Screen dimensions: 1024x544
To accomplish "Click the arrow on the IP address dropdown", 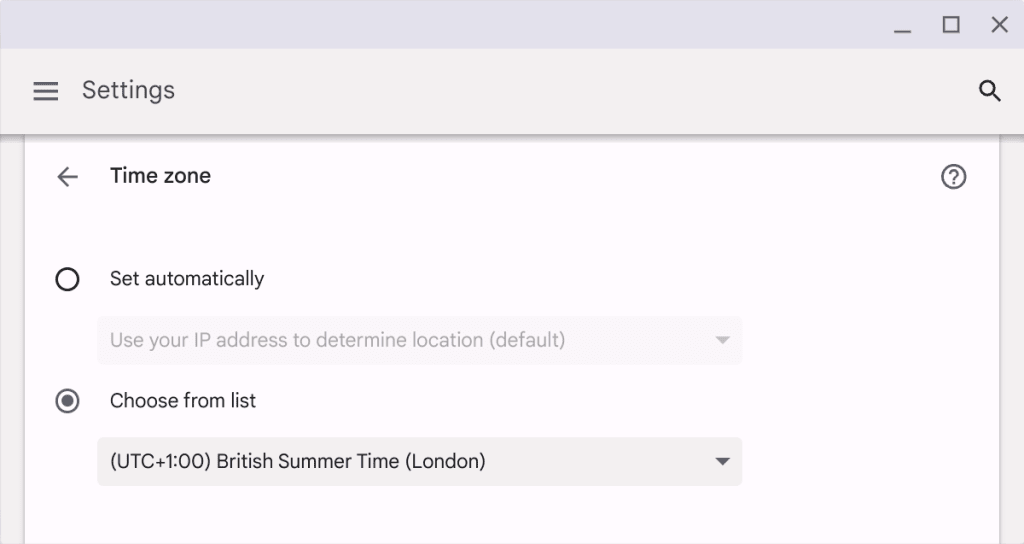I will pyautogui.click(x=722, y=340).
